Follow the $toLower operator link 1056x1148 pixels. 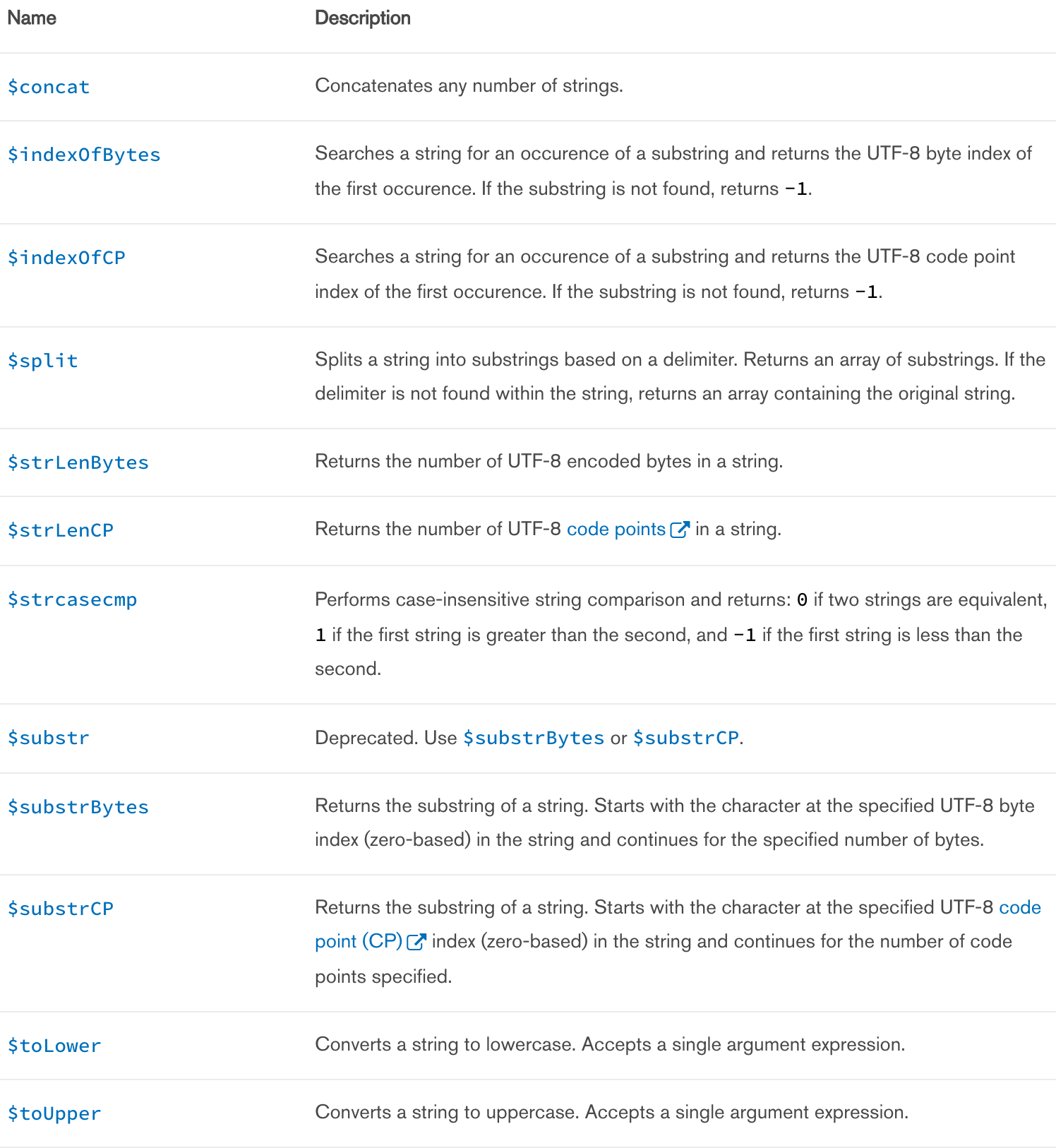(x=54, y=1046)
